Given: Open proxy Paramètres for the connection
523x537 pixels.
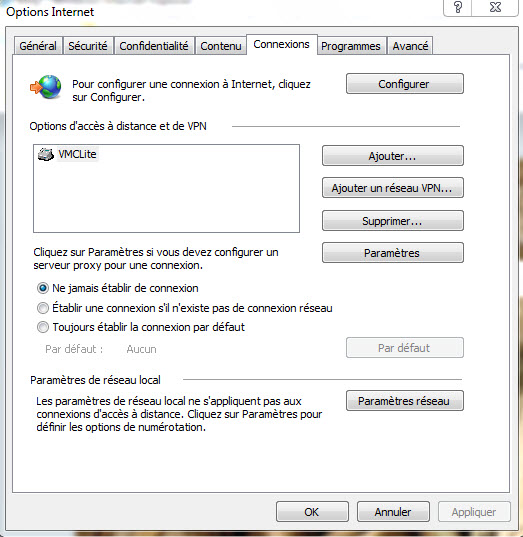Looking at the screenshot, I should pos(393,253).
